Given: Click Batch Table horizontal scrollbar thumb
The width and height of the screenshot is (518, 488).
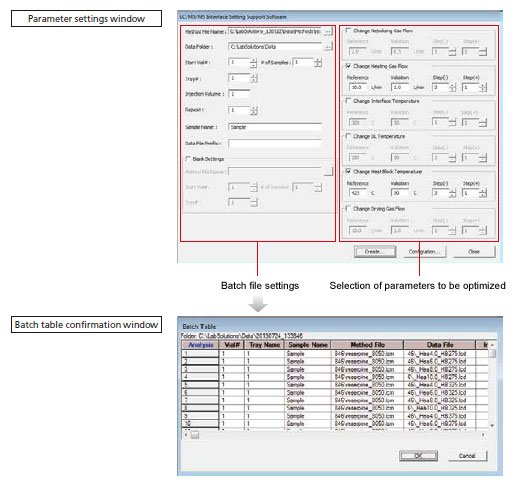Looking at the screenshot, I should point(195,435).
